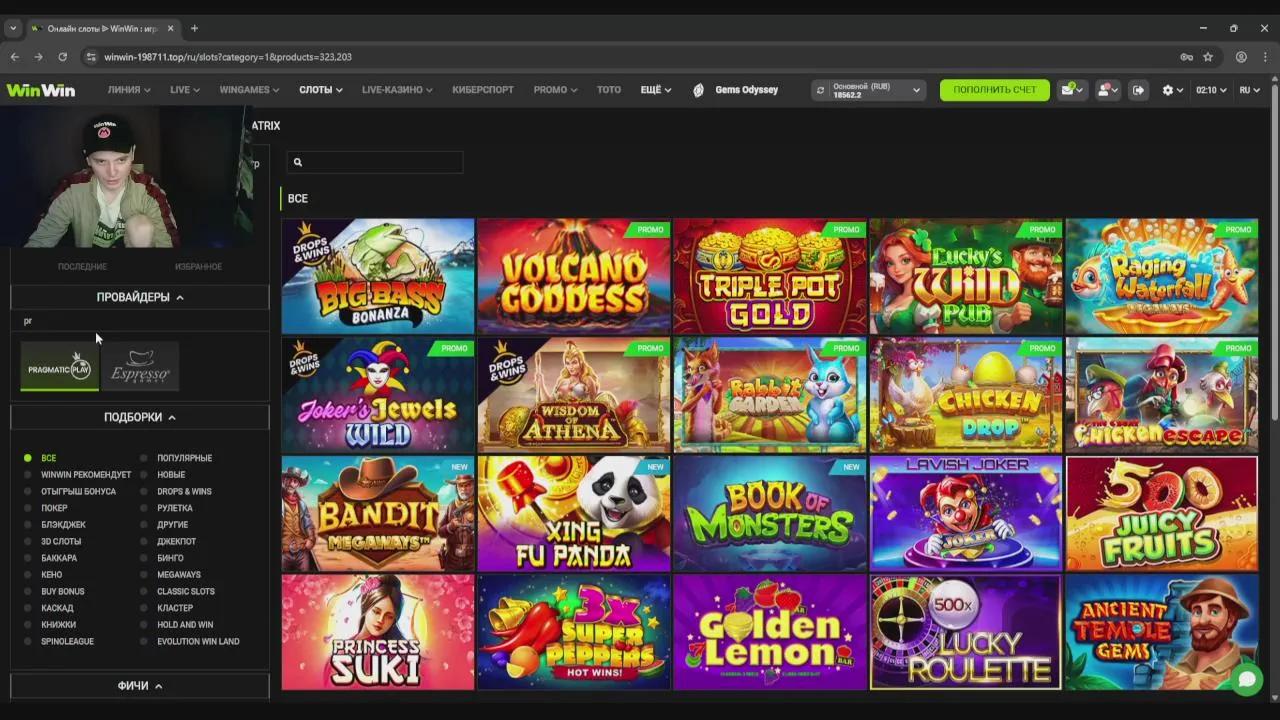The image size is (1280, 720).
Task: Click the logout icon
Action: pyautogui.click(x=1138, y=90)
